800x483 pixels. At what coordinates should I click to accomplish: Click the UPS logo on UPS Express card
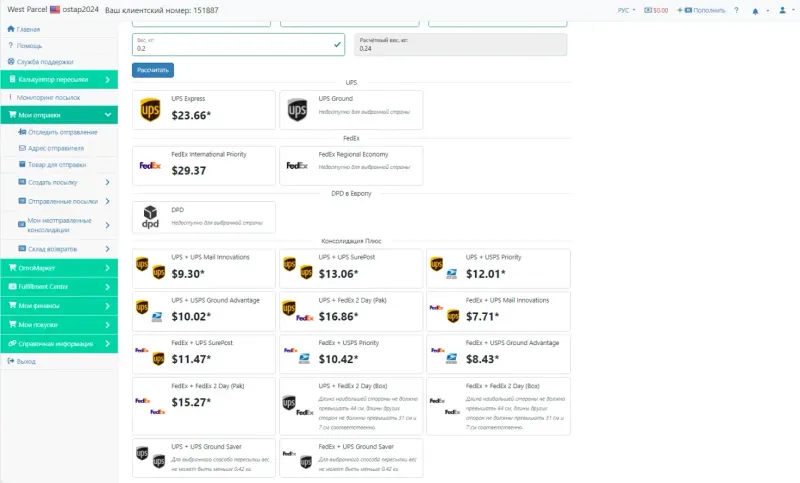point(150,110)
